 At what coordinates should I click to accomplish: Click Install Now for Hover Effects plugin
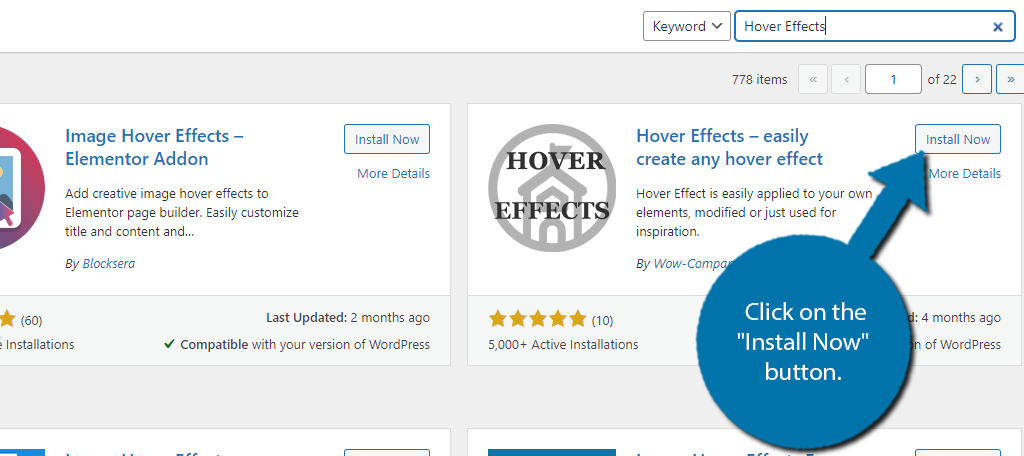[x=957, y=139]
